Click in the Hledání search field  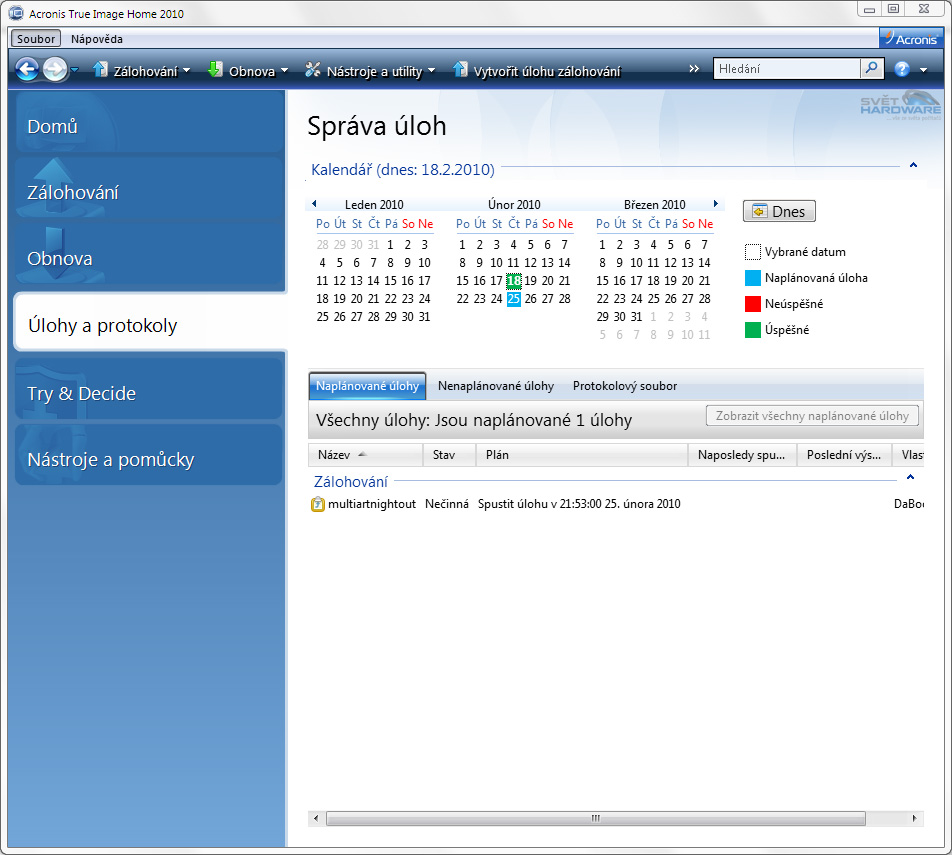point(785,69)
